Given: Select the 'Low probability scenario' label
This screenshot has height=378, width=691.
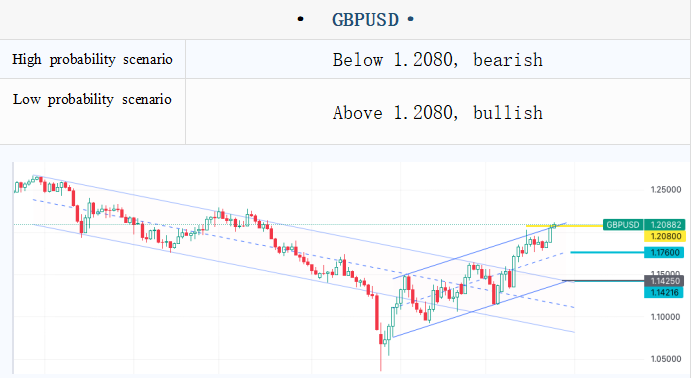Looking at the screenshot, I should [x=92, y=100].
